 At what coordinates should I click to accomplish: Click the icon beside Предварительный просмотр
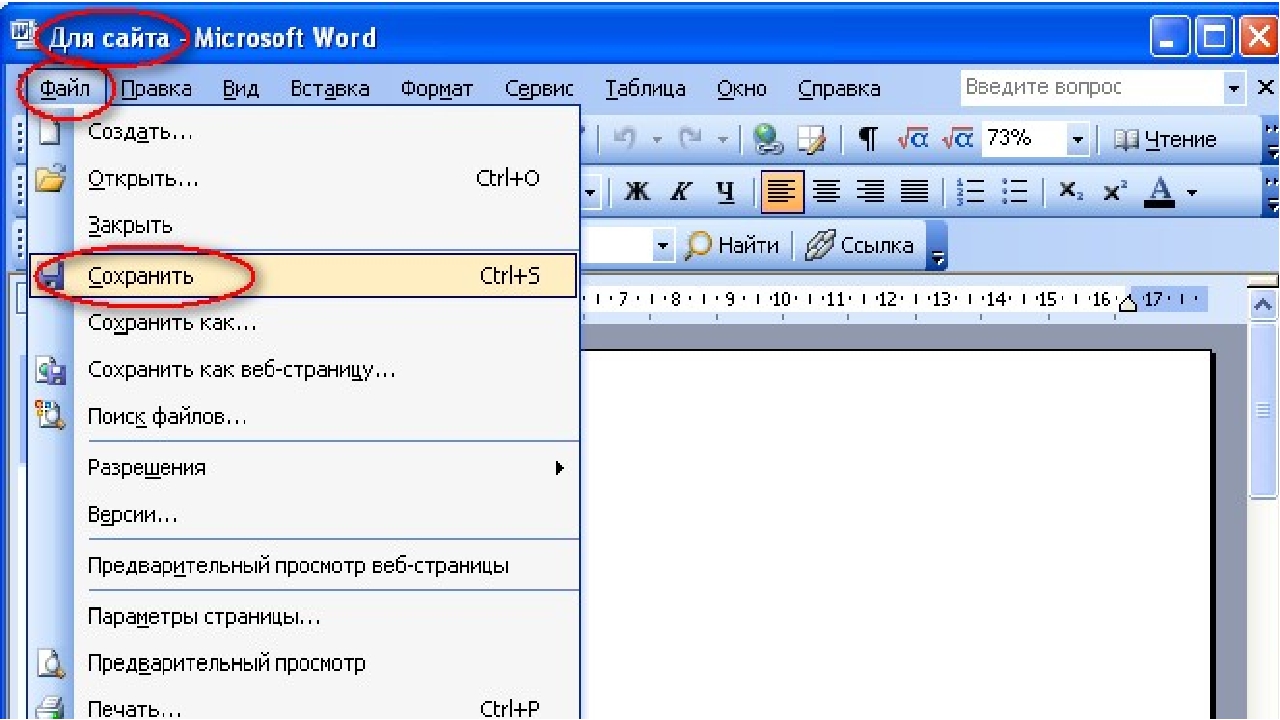(50, 663)
